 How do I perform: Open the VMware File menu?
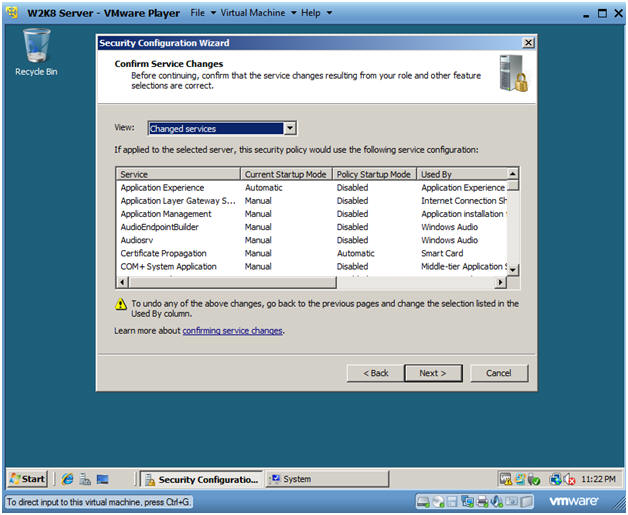[203, 13]
